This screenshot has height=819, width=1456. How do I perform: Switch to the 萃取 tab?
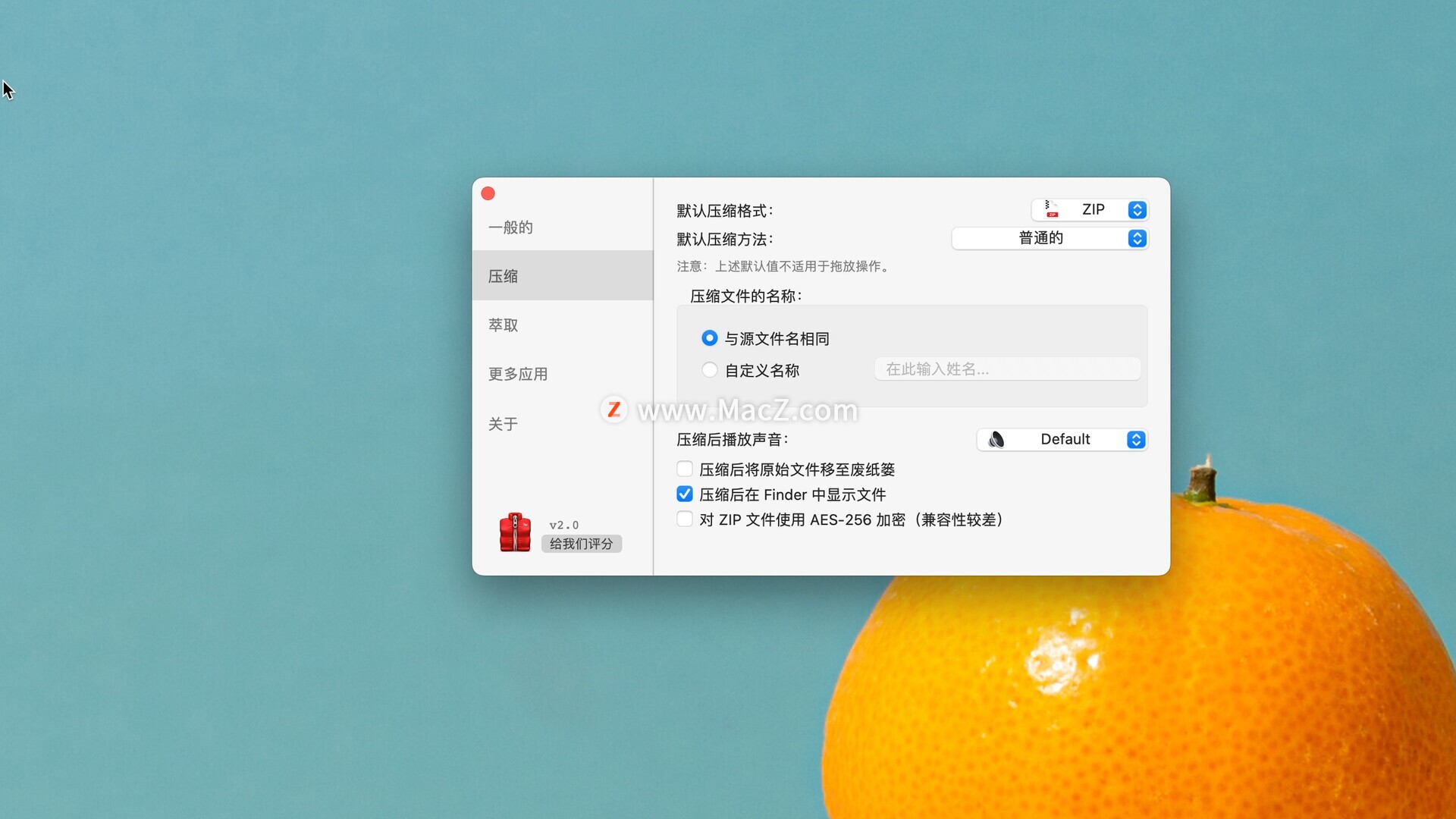[x=563, y=325]
